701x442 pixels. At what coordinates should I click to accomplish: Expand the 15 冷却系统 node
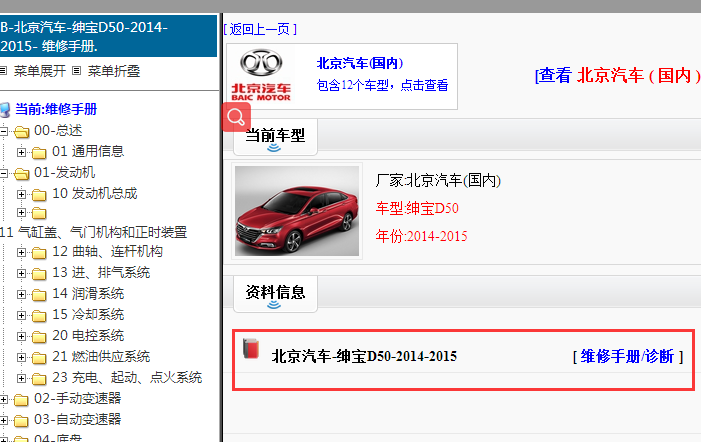pyautogui.click(x=21, y=315)
